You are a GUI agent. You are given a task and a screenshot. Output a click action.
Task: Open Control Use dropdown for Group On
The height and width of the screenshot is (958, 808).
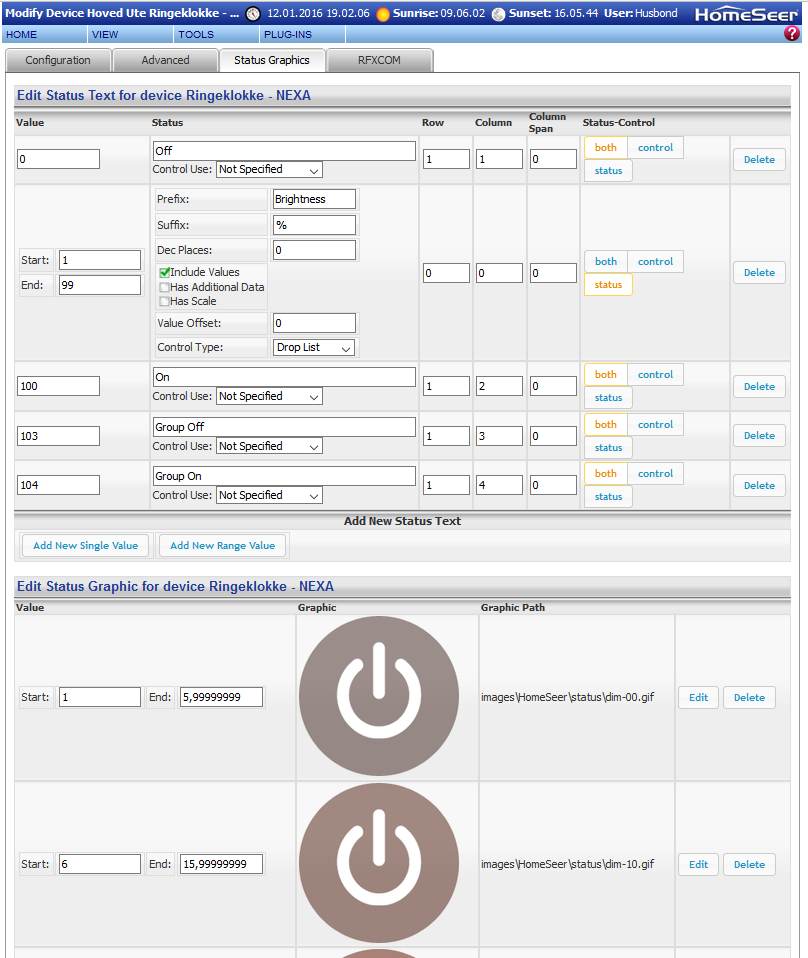[270, 495]
